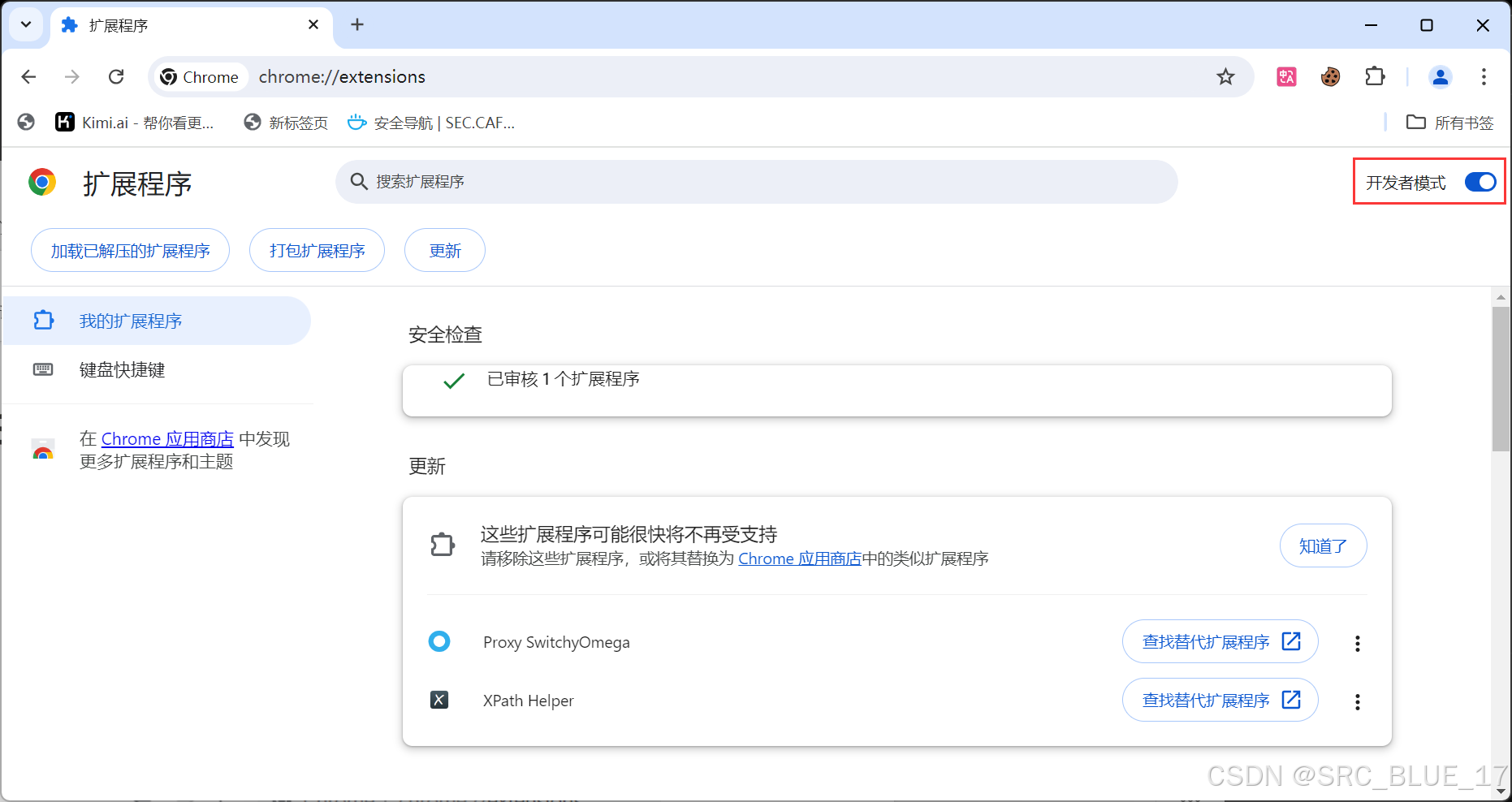Click the forward navigation arrow
This screenshot has width=1512, height=802.
coord(72,76)
